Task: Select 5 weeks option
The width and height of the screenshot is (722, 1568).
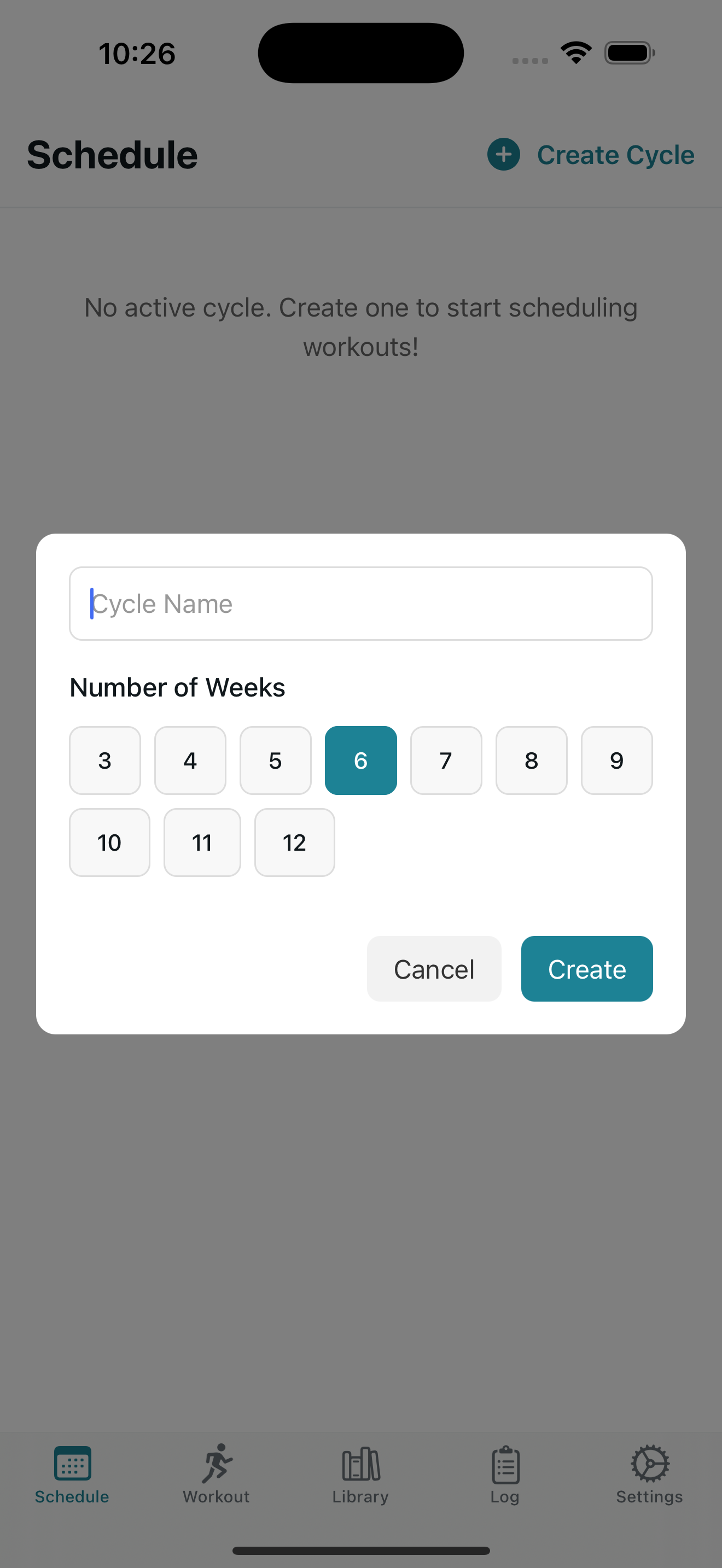Action: point(275,760)
